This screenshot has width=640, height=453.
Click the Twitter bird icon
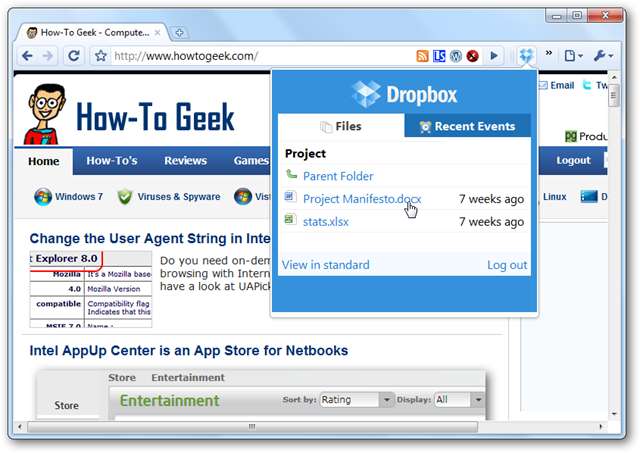pos(587,85)
